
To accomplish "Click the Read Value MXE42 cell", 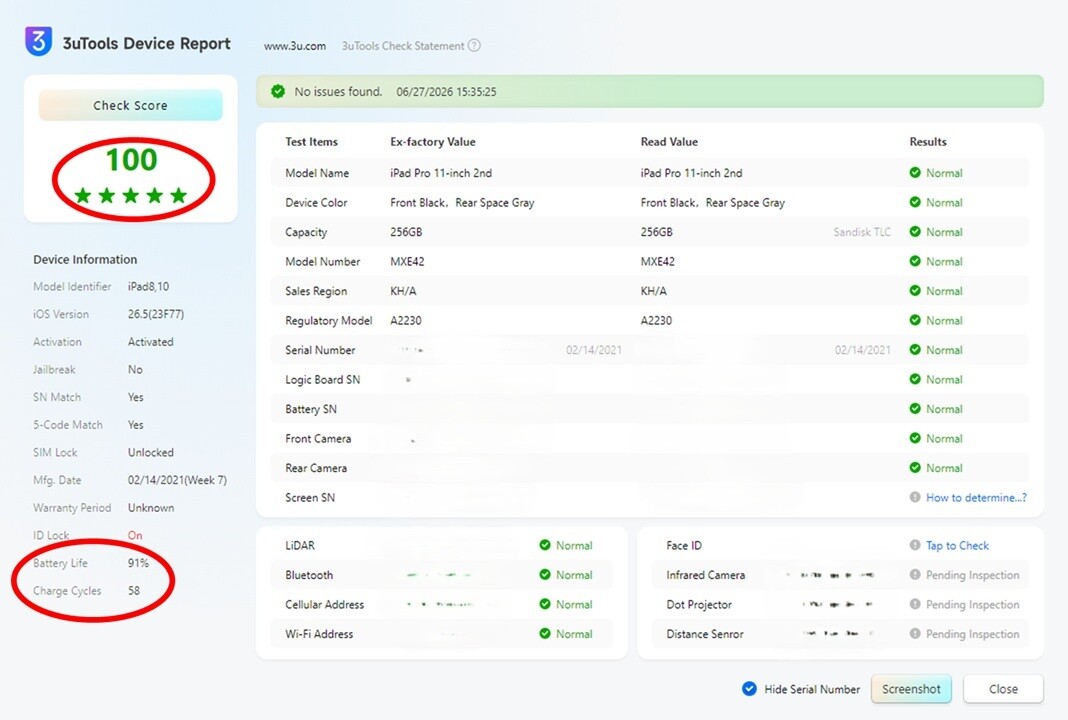I will 657,261.
